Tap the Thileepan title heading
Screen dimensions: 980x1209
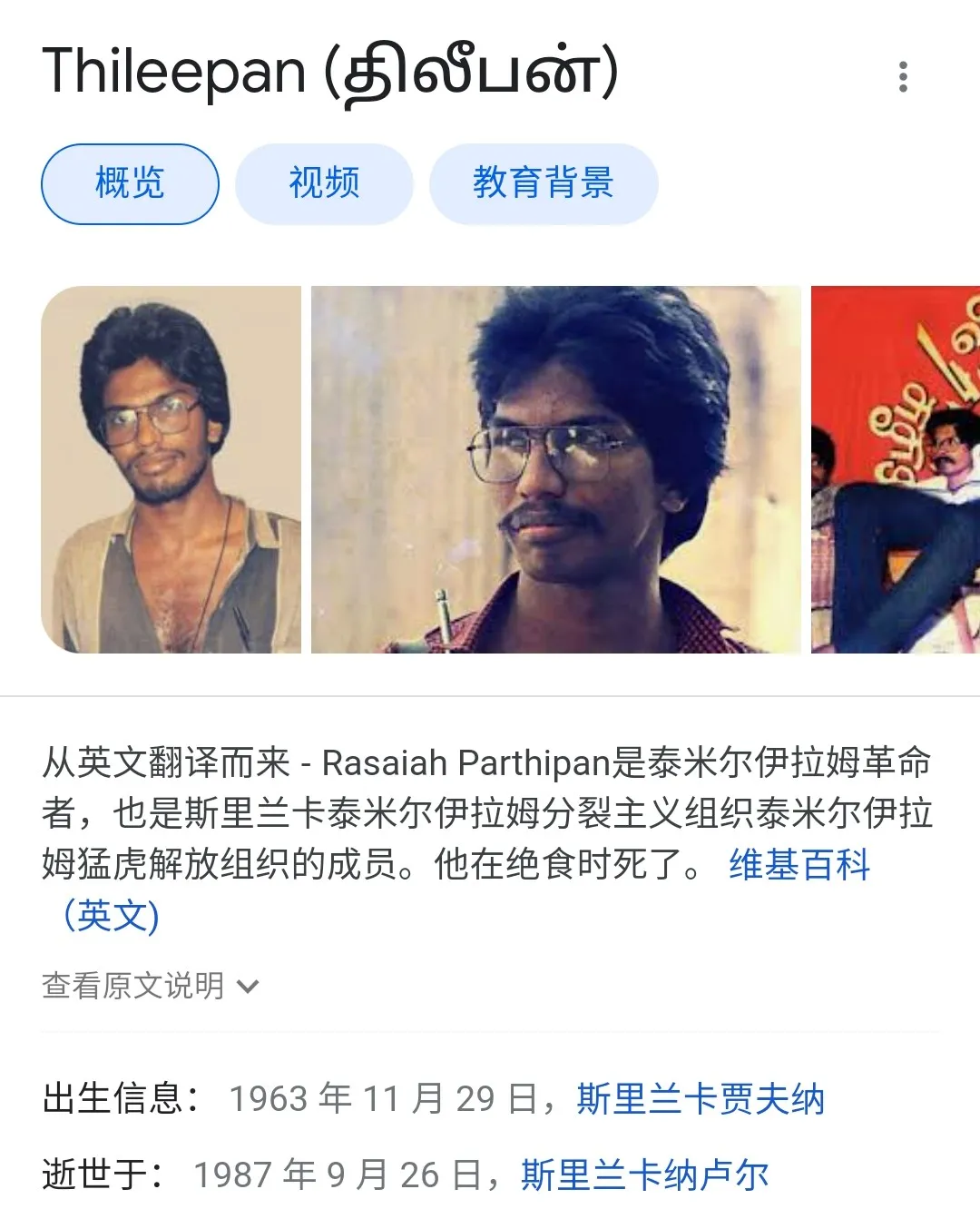330,73
